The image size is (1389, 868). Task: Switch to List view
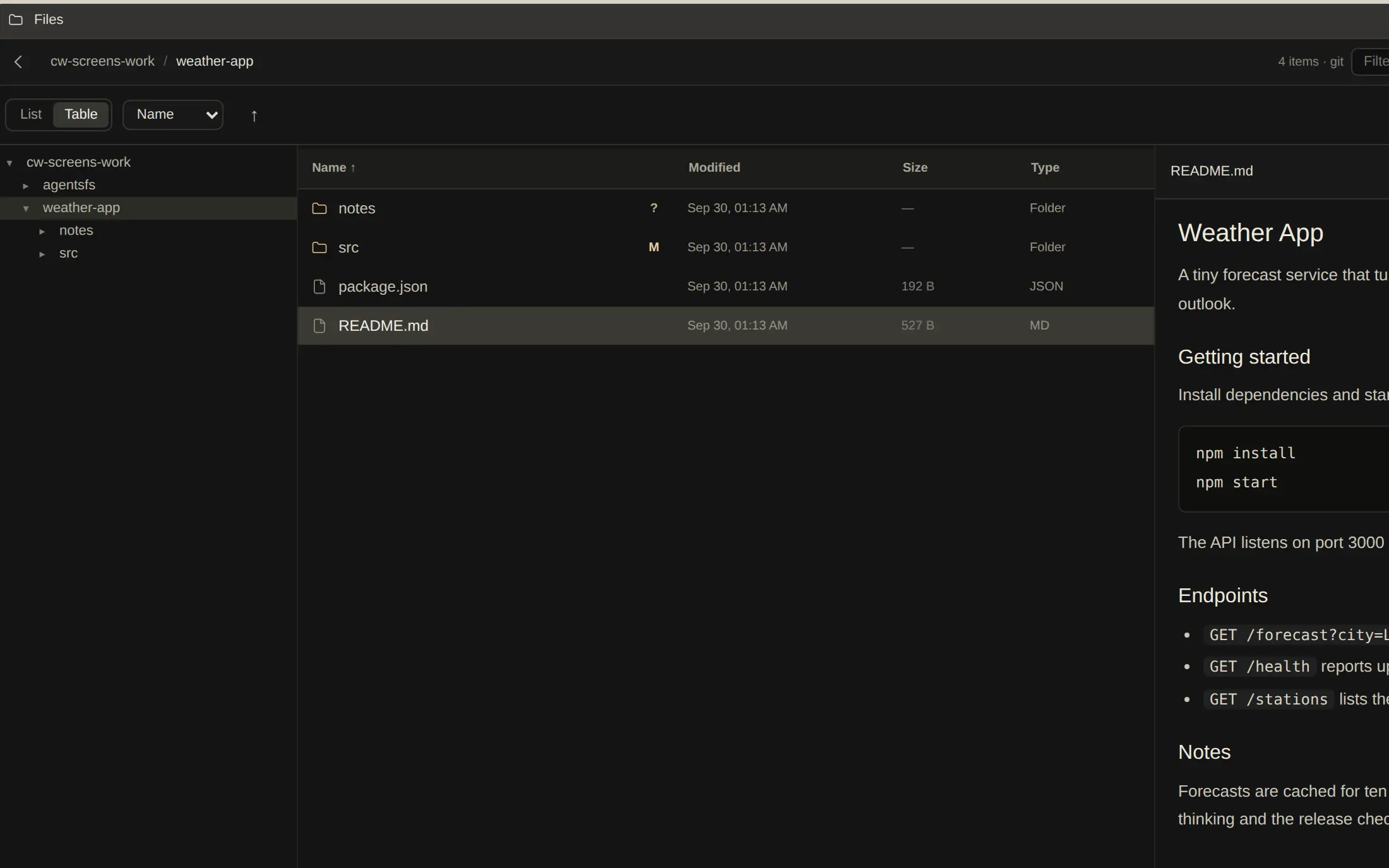point(31,114)
